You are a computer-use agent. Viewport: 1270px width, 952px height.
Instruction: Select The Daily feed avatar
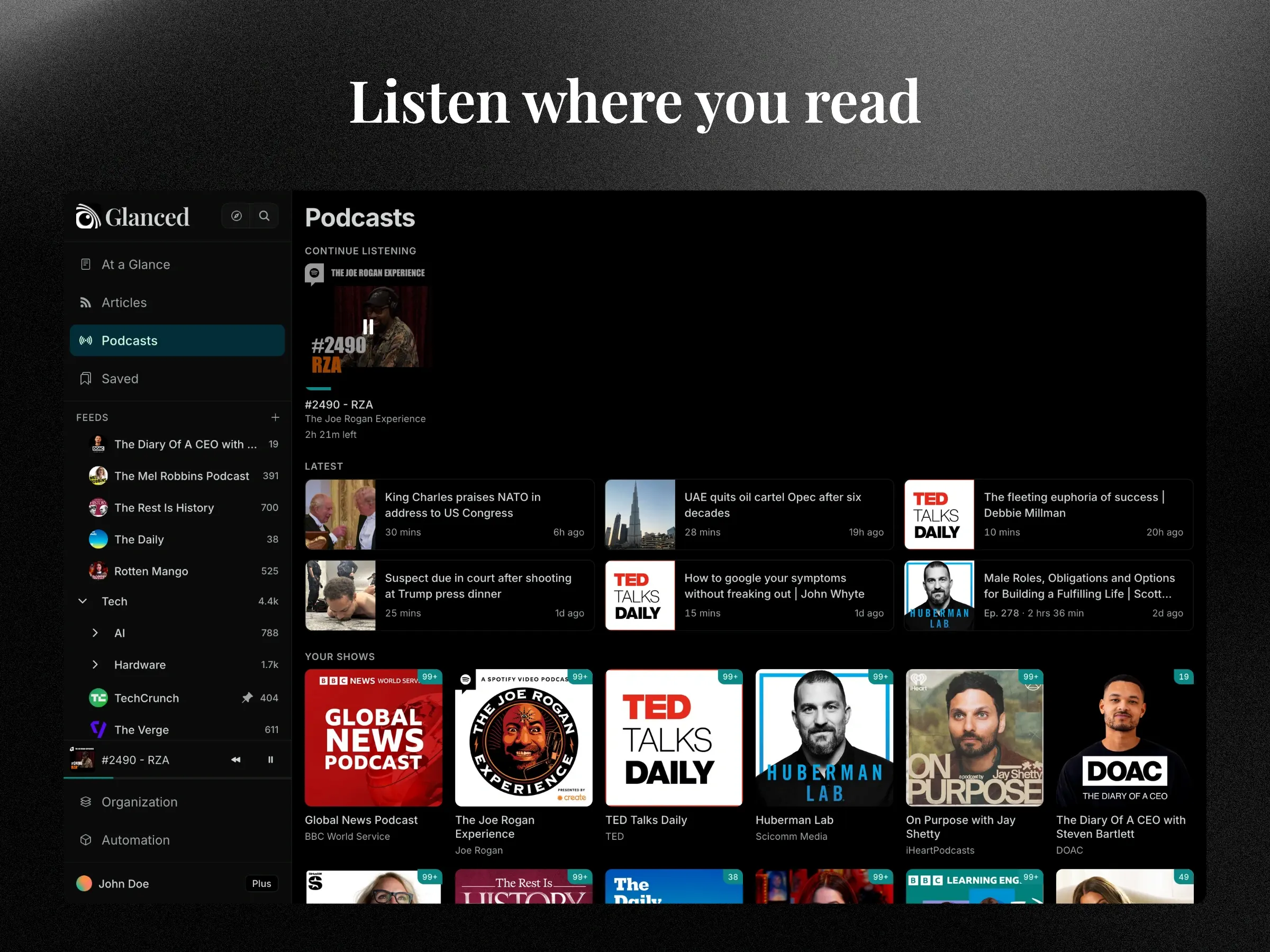tap(98, 539)
